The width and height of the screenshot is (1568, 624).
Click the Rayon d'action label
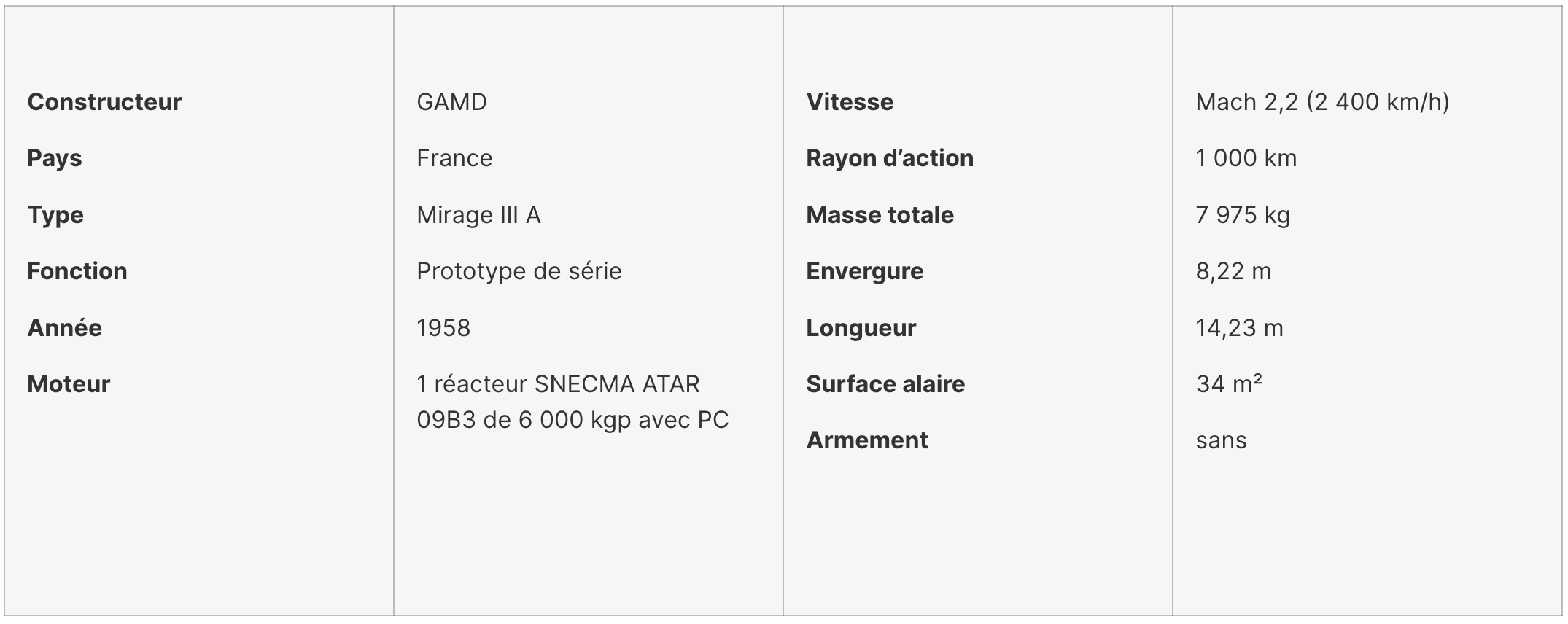click(890, 158)
